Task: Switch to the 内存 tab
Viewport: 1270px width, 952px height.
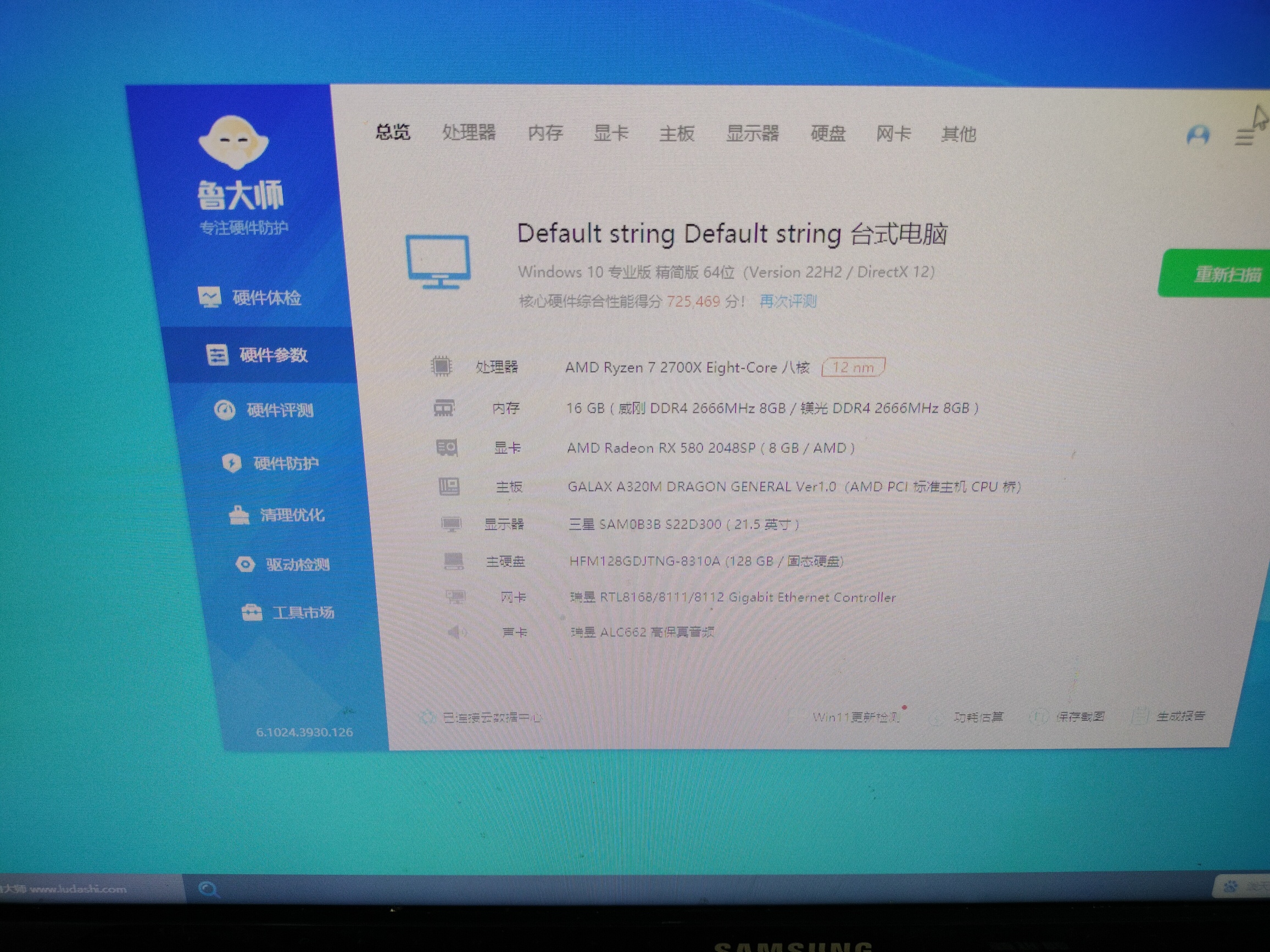Action: [545, 133]
